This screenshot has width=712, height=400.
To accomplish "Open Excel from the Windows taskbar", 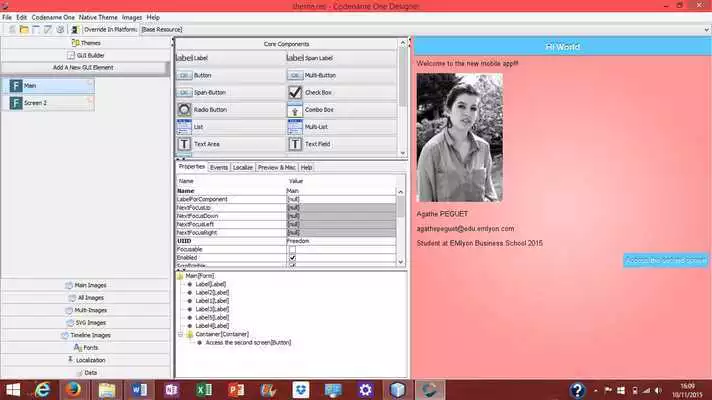I will (x=201, y=389).
